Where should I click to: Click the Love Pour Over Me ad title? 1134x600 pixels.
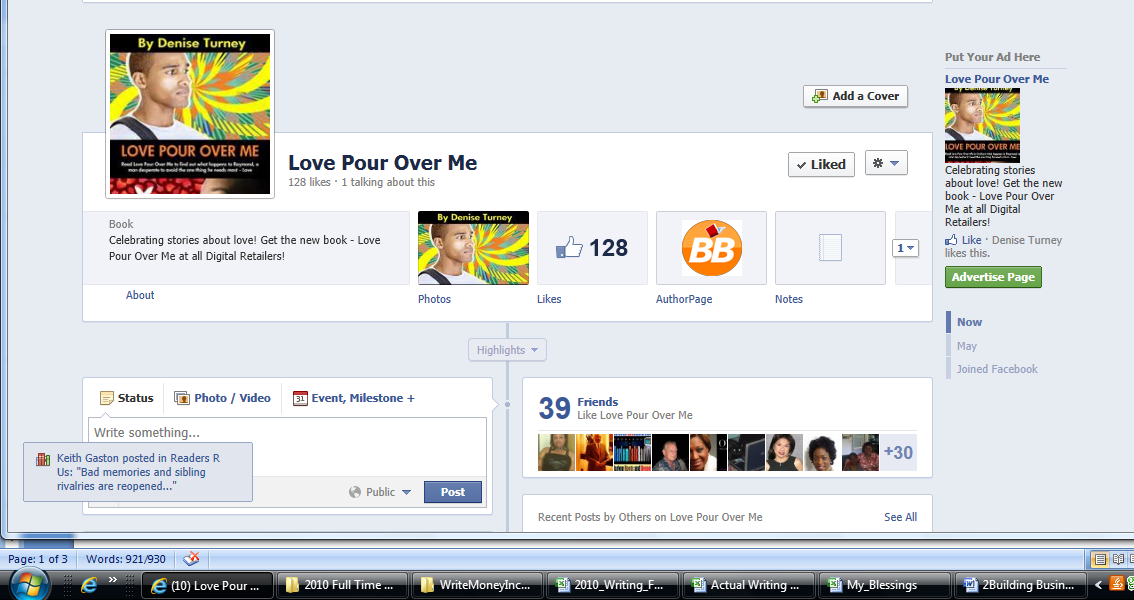pyautogui.click(x=997, y=79)
